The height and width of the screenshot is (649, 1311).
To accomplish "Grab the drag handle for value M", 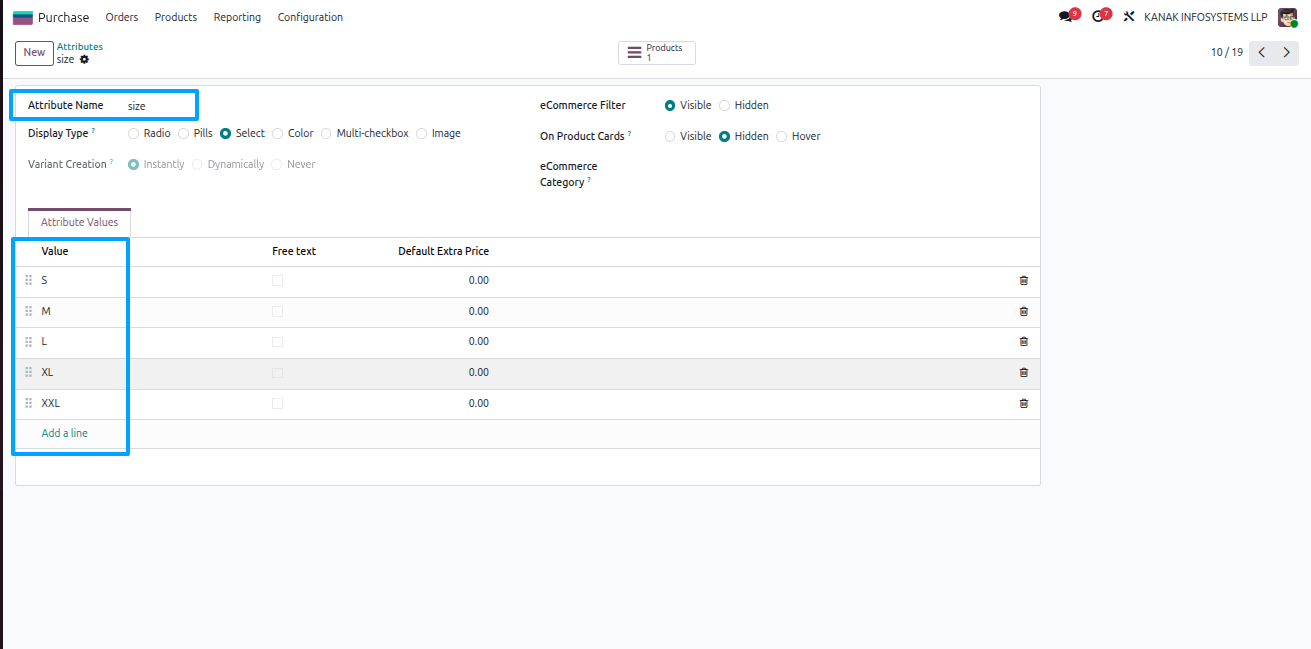I will (x=29, y=311).
